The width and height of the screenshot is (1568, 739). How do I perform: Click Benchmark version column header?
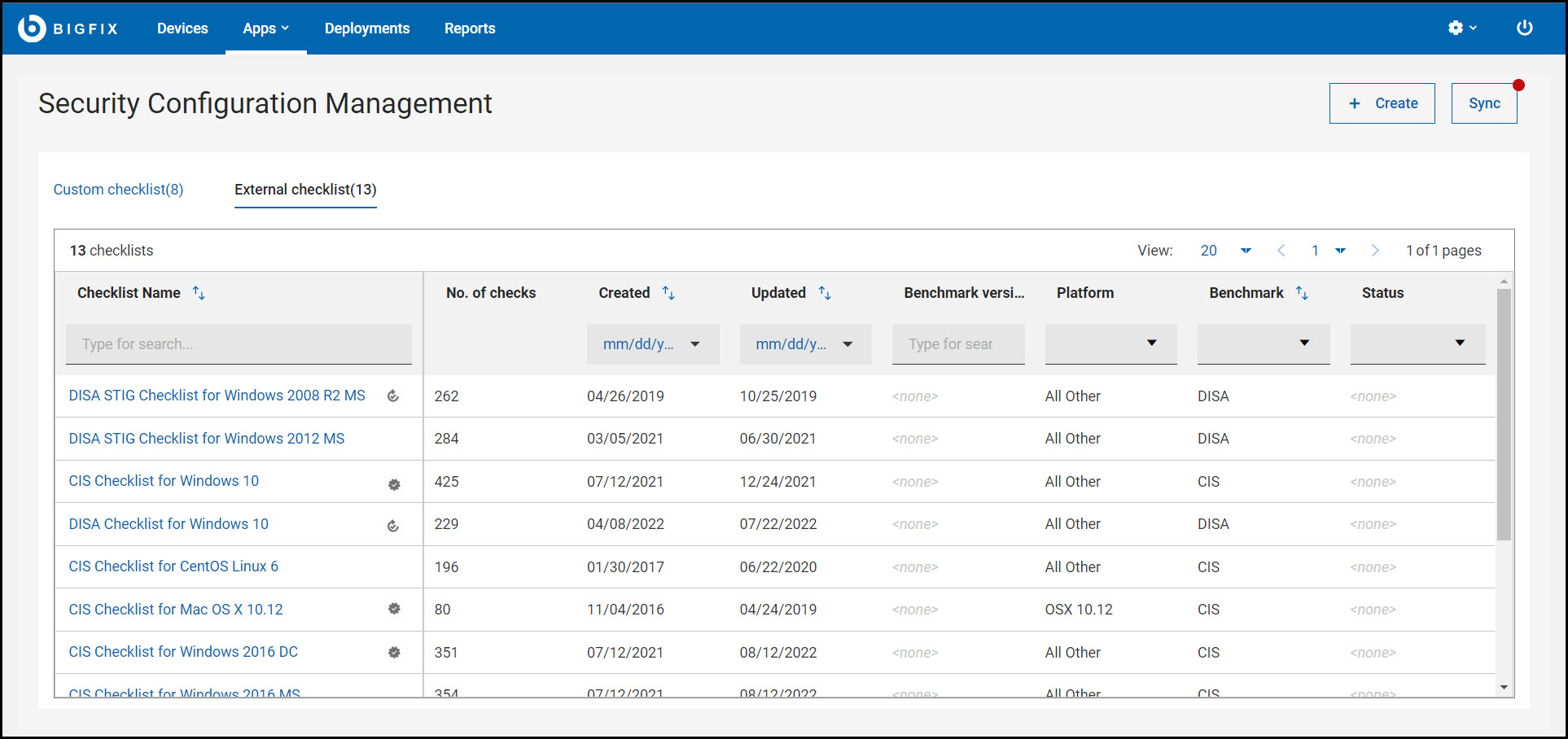[x=964, y=293]
